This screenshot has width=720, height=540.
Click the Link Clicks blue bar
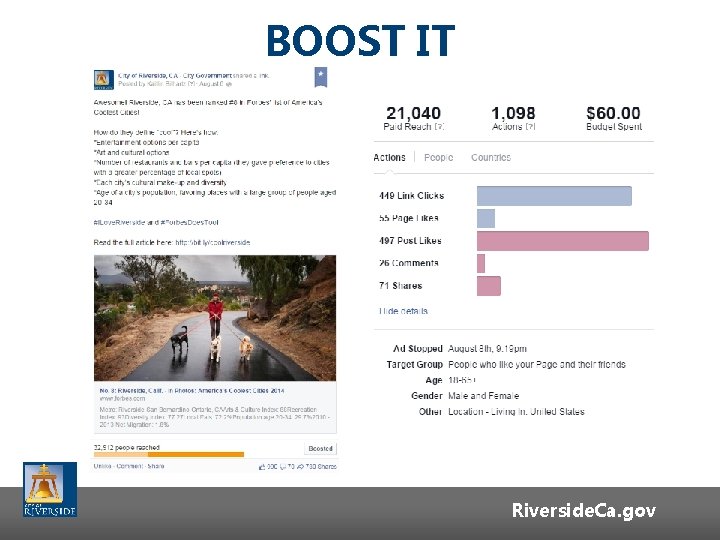coord(554,196)
